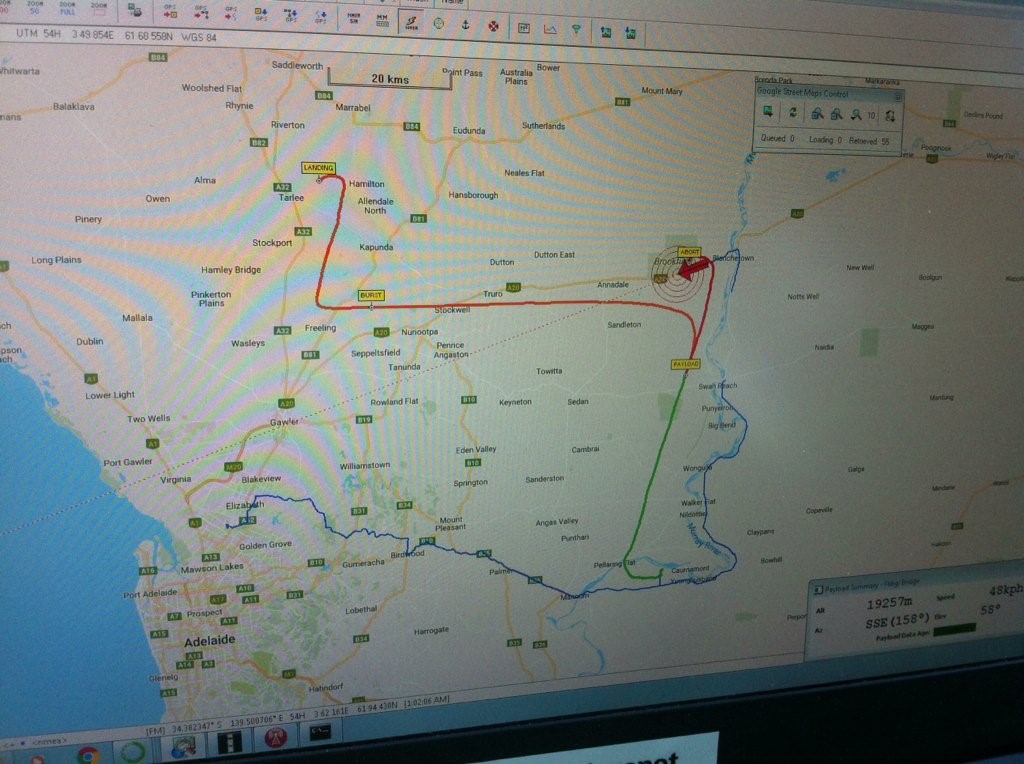
Task: Click the Zoom Full toolbar button
Action: tap(67, 8)
